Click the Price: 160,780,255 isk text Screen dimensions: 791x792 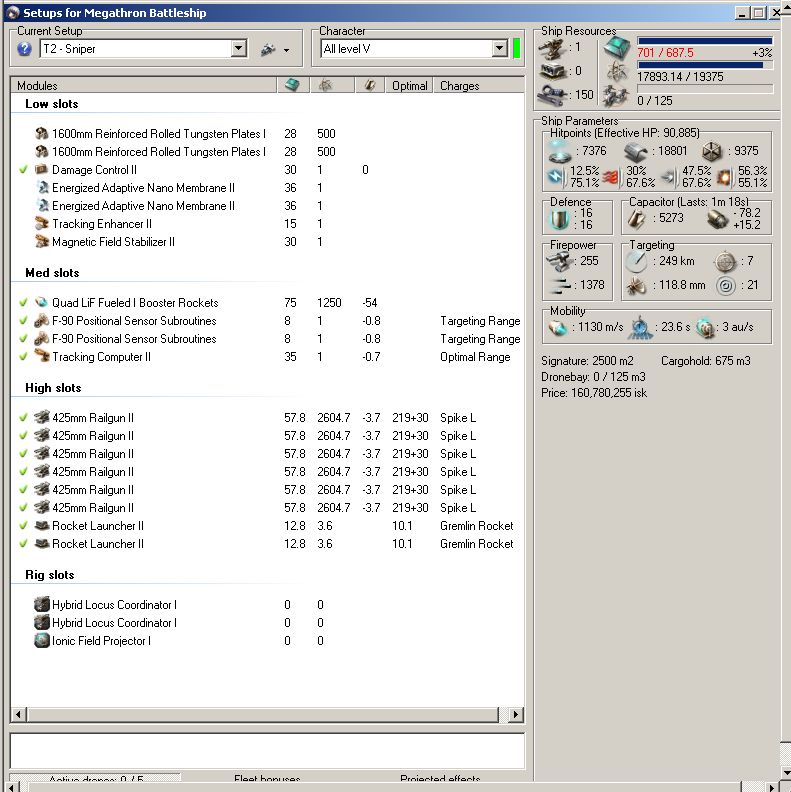point(594,393)
